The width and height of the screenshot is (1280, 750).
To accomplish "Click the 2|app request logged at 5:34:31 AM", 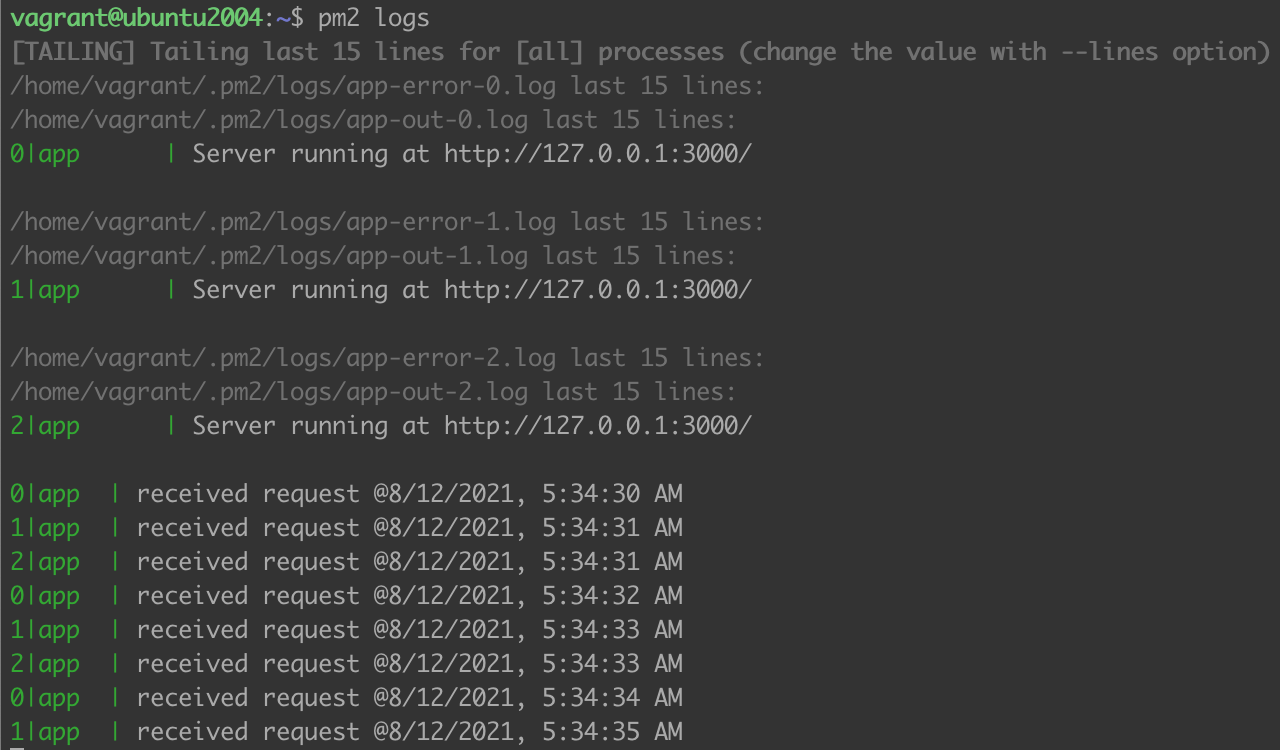I will (x=409, y=562).
